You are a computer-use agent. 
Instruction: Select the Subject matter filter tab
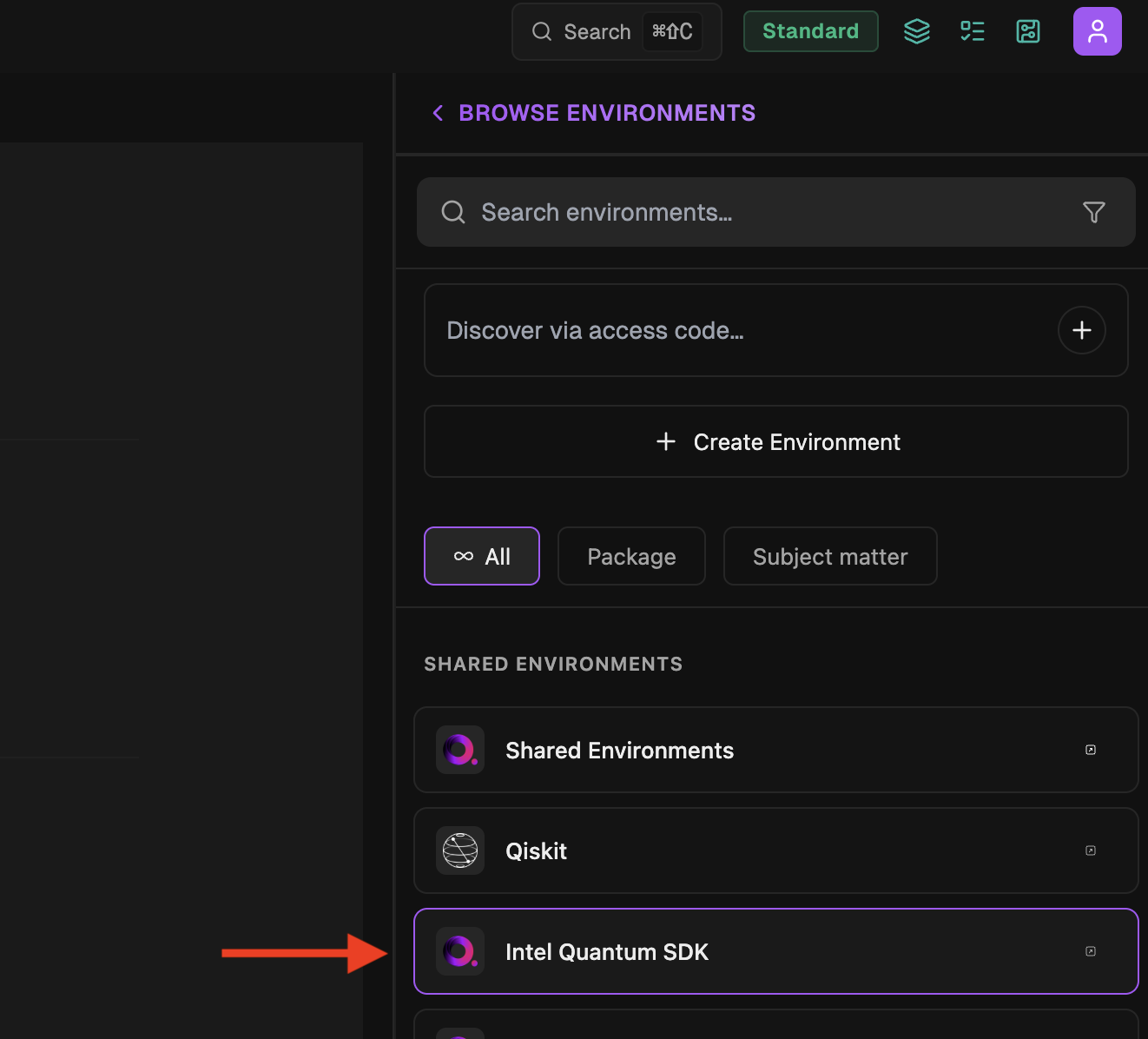tap(830, 556)
